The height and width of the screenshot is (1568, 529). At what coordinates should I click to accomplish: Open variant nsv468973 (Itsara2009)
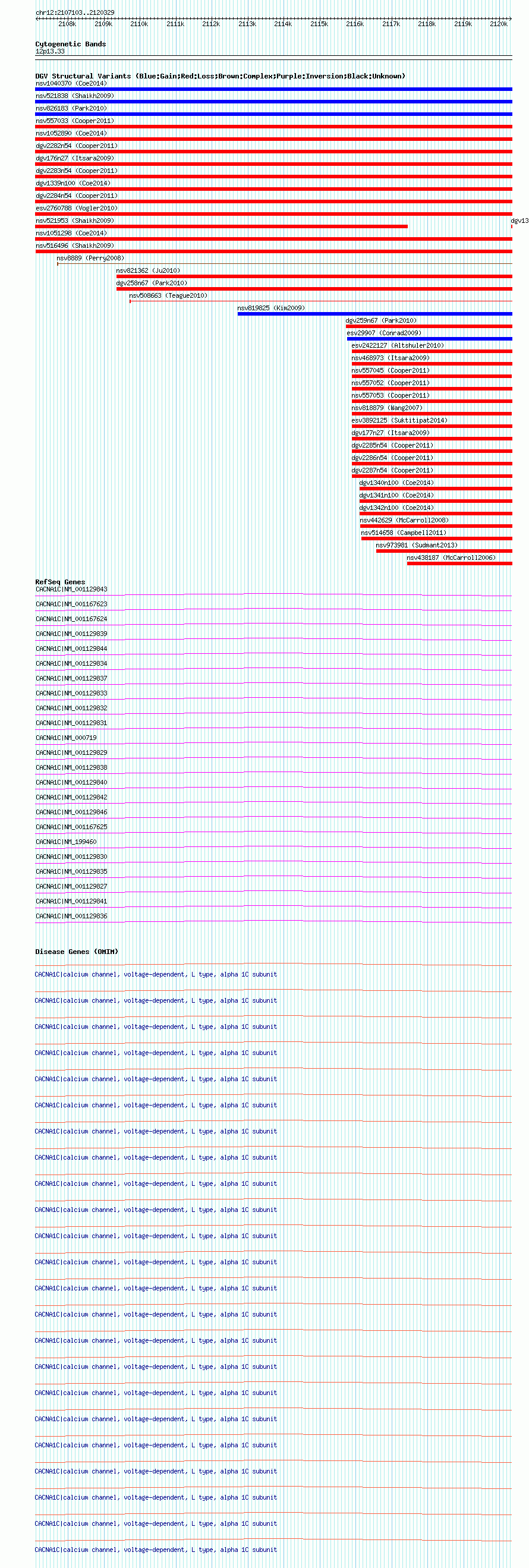point(391,358)
